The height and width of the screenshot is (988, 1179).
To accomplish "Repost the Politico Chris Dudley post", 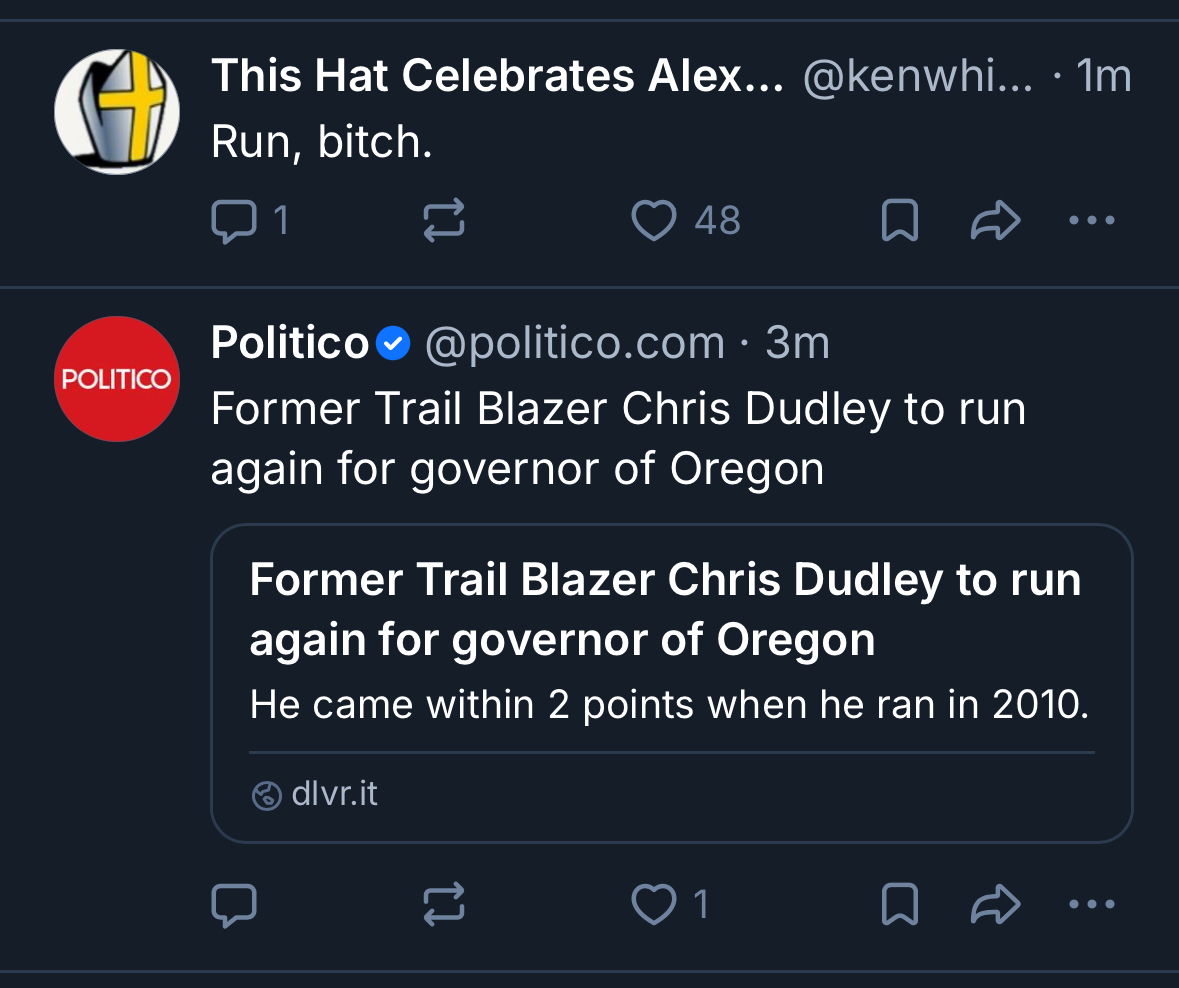I will pyautogui.click(x=444, y=905).
